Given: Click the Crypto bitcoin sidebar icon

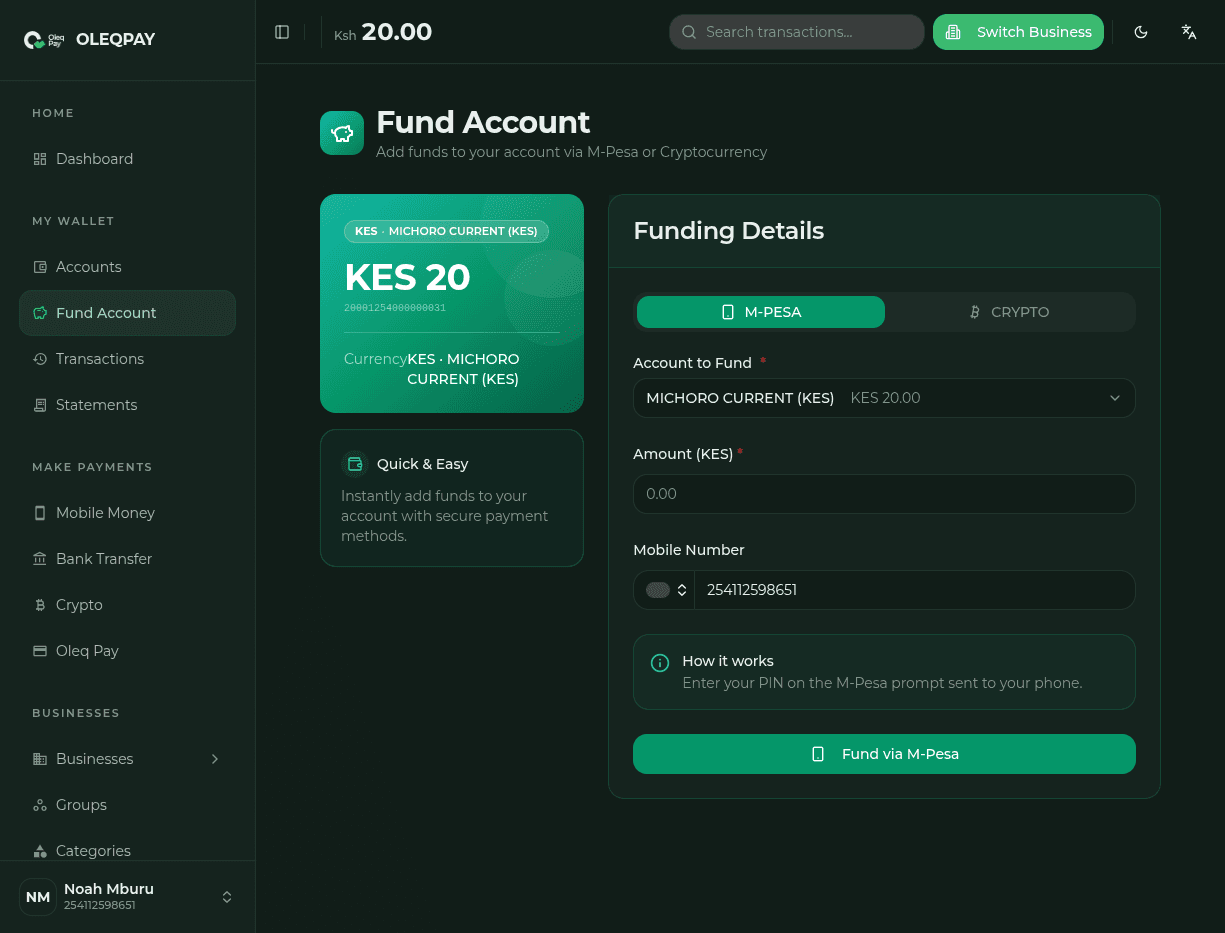Looking at the screenshot, I should (x=40, y=605).
